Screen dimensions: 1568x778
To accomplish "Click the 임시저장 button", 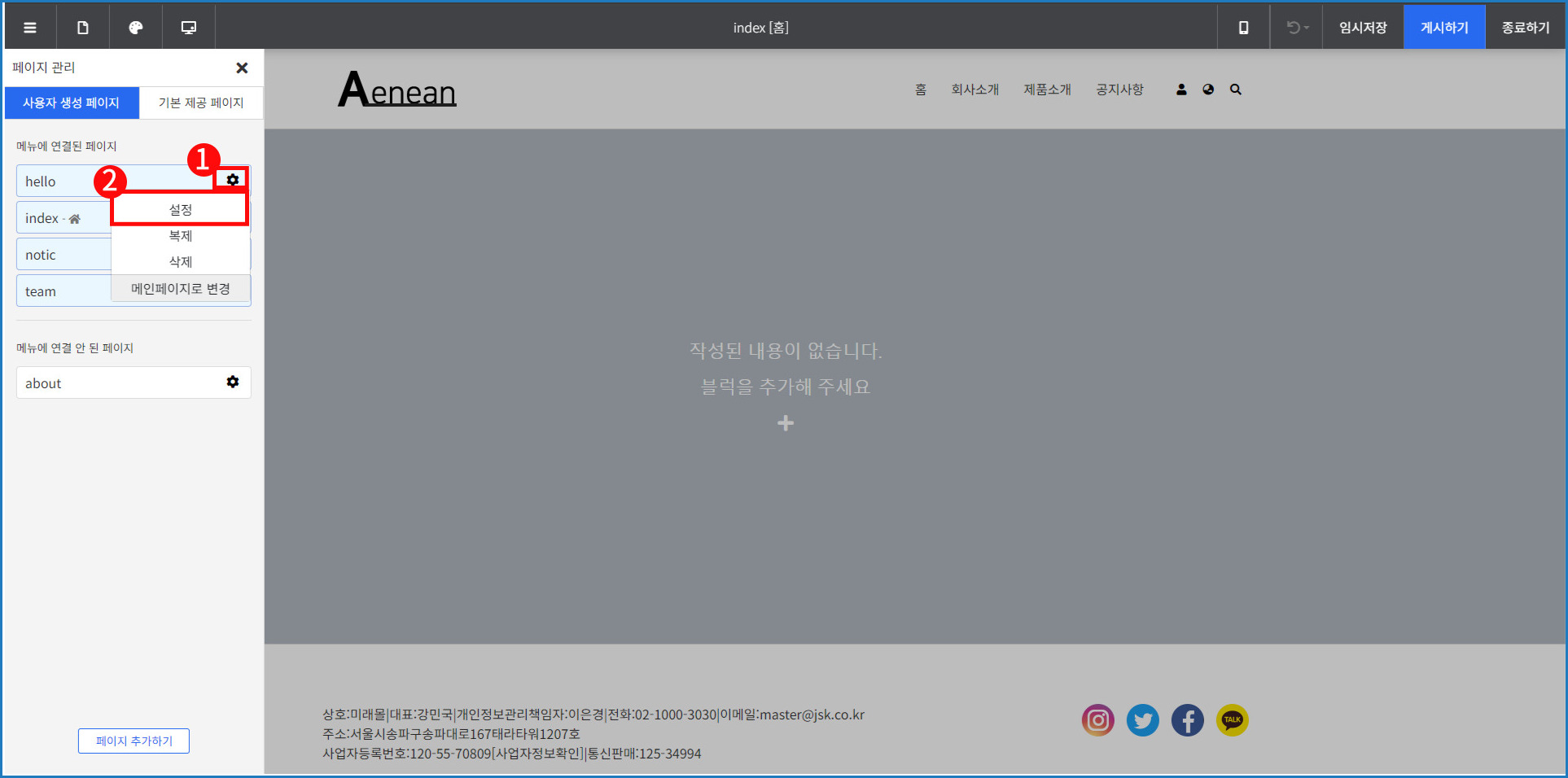I will 1363,28.
